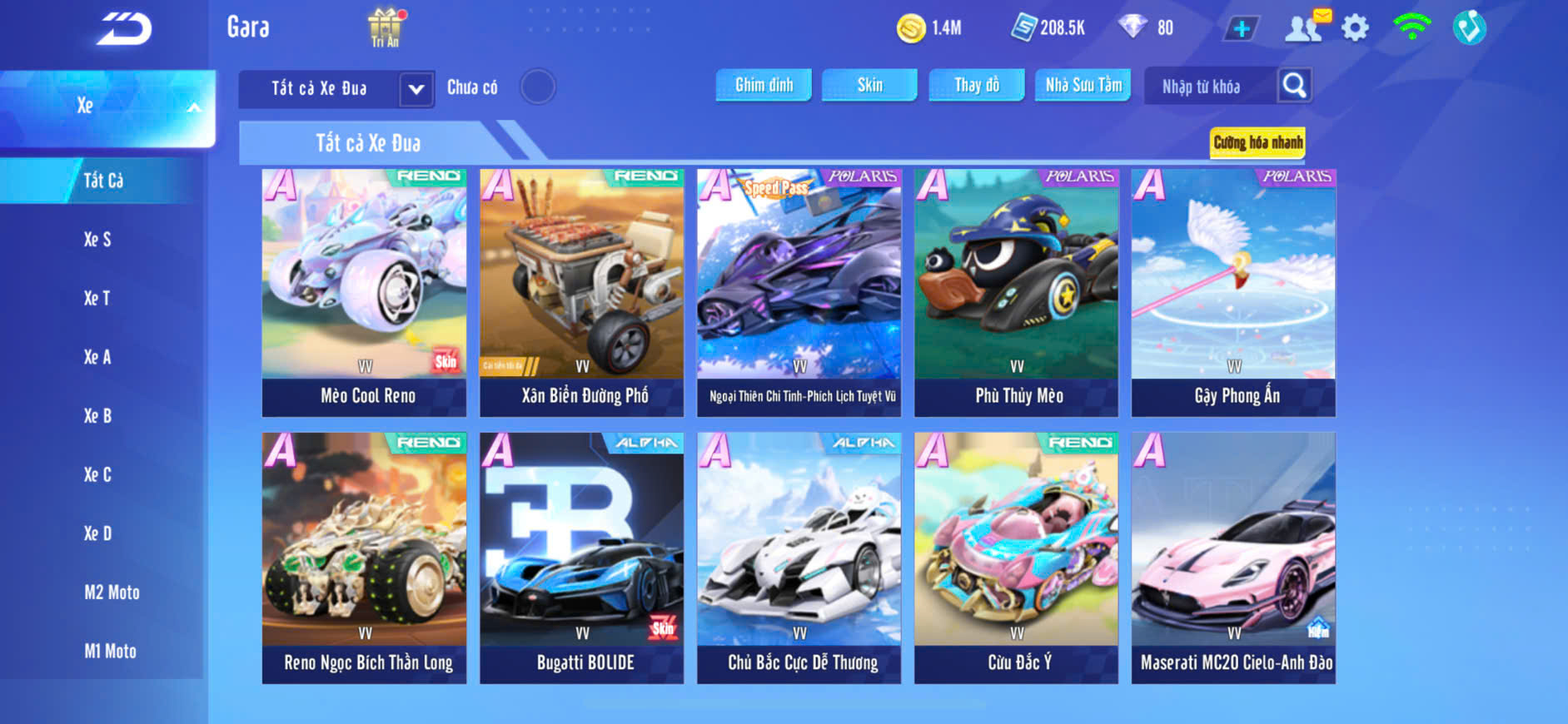Click the Cường hóa nhanh button
The height and width of the screenshot is (724, 1568).
click(x=1257, y=142)
